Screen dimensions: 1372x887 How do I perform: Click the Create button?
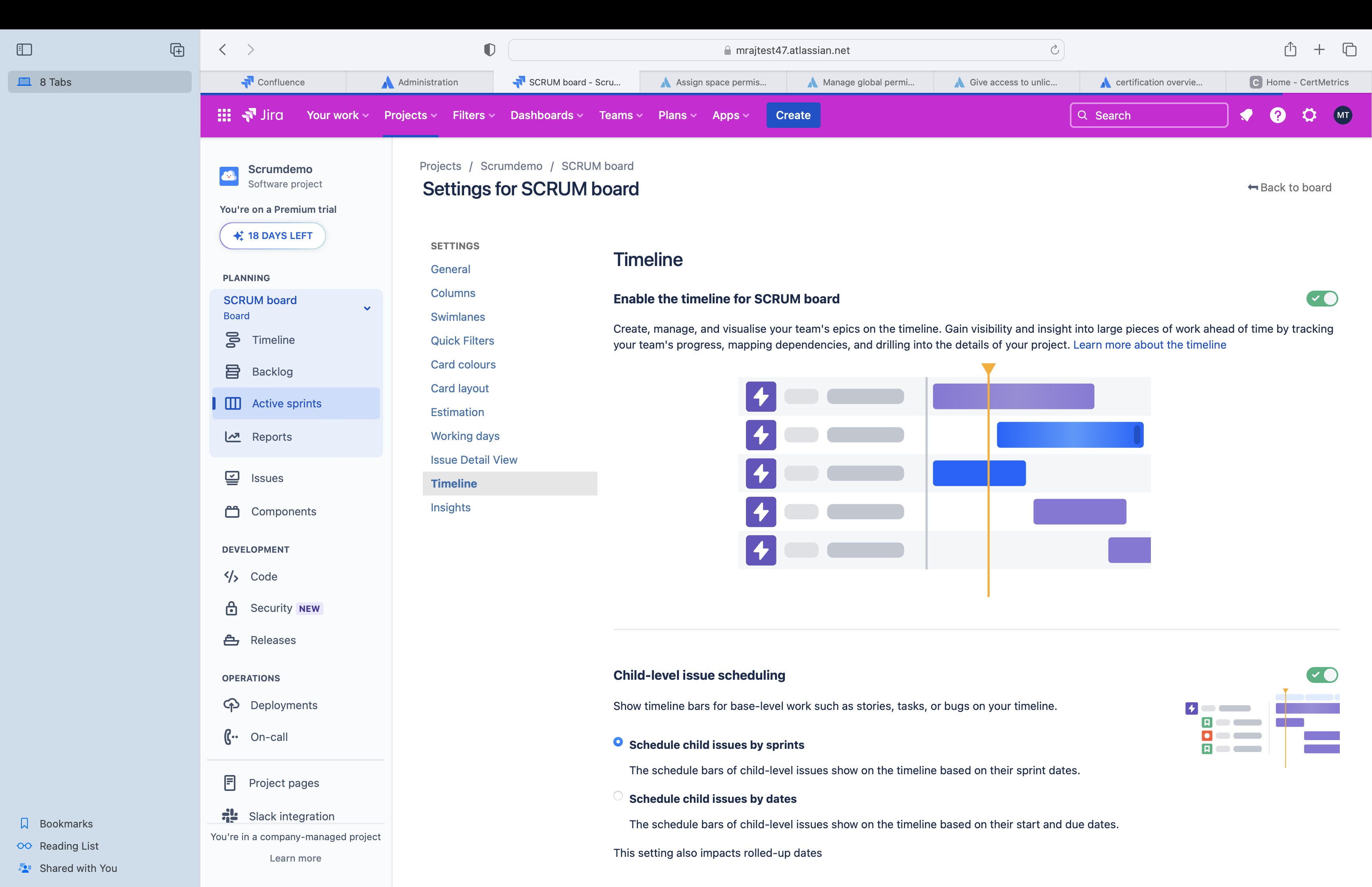[x=793, y=115]
